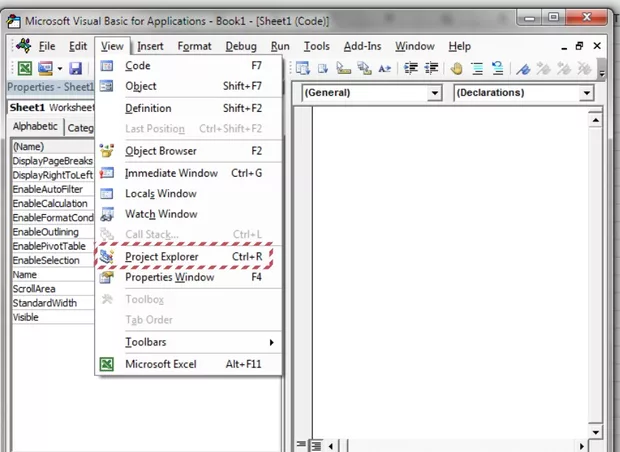Select the EnableCalculation property row

tap(53, 204)
